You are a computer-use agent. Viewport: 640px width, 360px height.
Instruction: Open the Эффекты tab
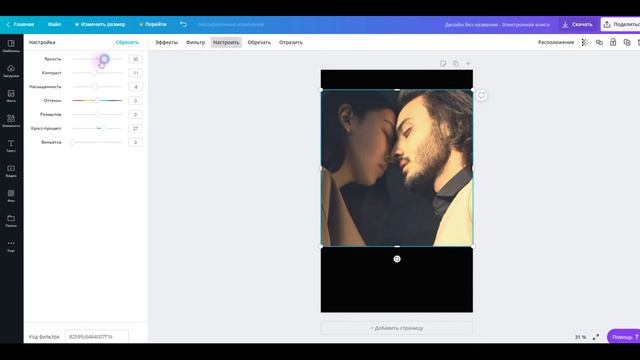(167, 42)
